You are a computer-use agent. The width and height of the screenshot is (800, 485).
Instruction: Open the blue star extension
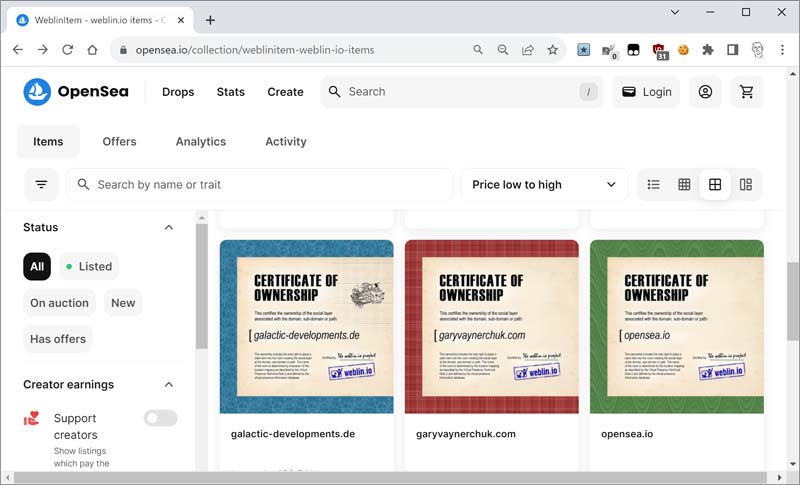[584, 49]
